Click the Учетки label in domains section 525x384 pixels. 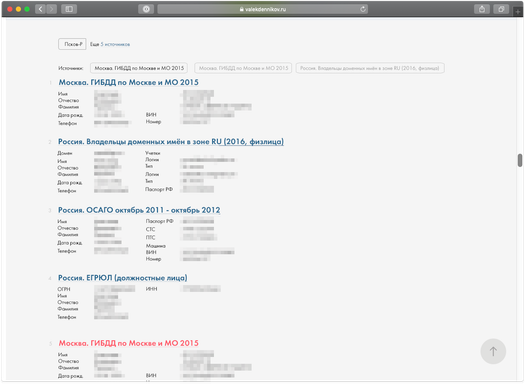153,153
